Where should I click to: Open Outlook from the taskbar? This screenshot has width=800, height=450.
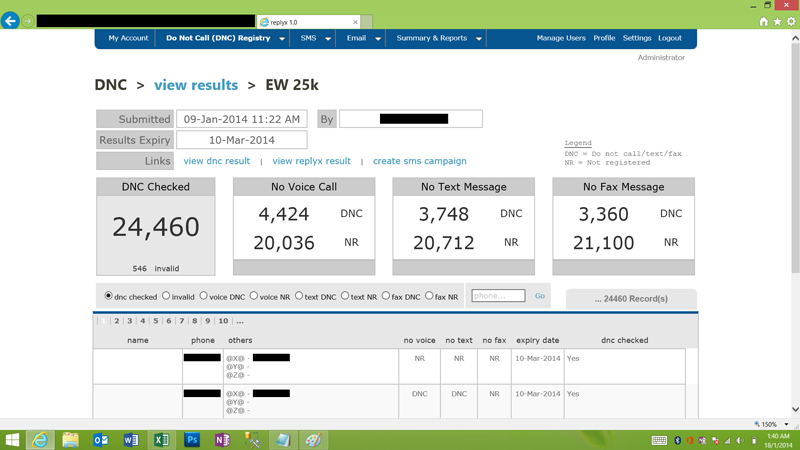(101, 439)
